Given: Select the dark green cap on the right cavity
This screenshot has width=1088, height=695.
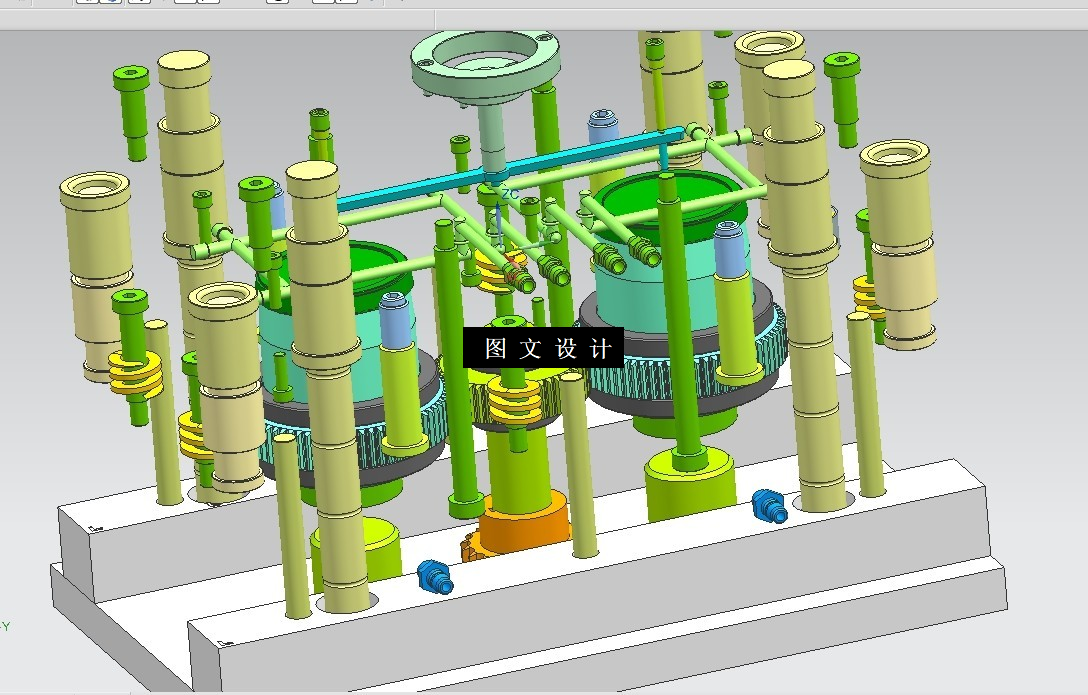Looking at the screenshot, I should click(x=672, y=199).
